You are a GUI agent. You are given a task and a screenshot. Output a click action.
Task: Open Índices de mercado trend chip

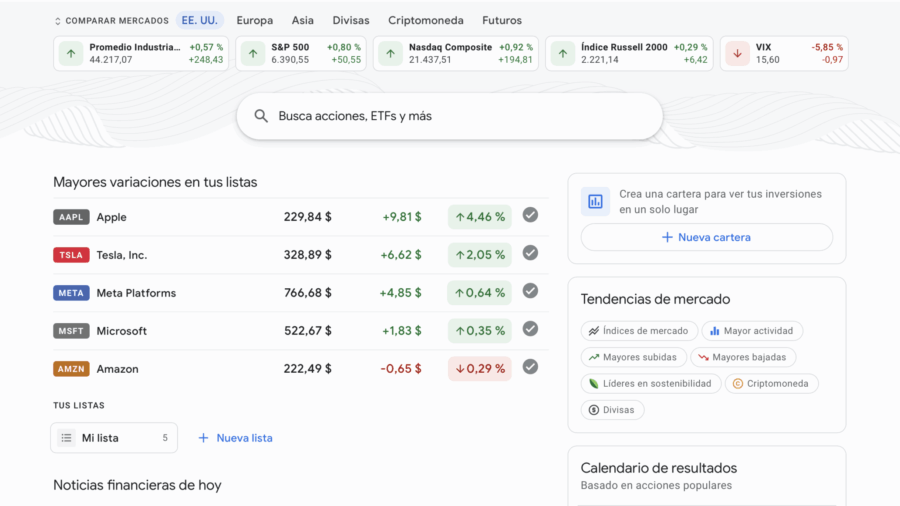639,330
